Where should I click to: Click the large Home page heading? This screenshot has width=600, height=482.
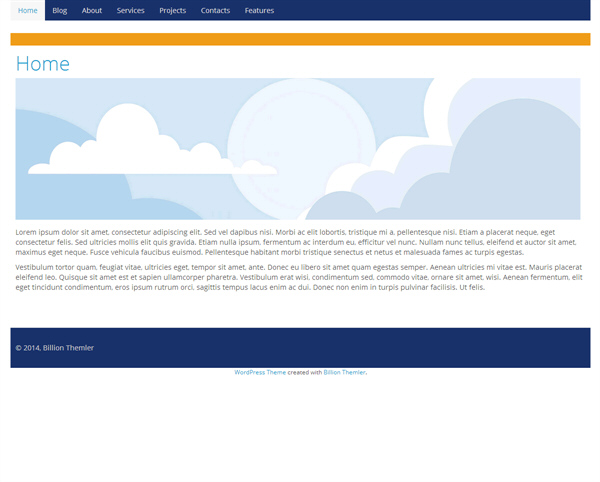coord(42,64)
